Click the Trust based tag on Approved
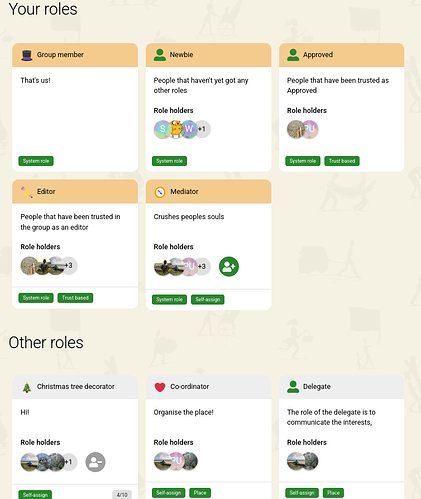The image size is (421, 499). (342, 161)
